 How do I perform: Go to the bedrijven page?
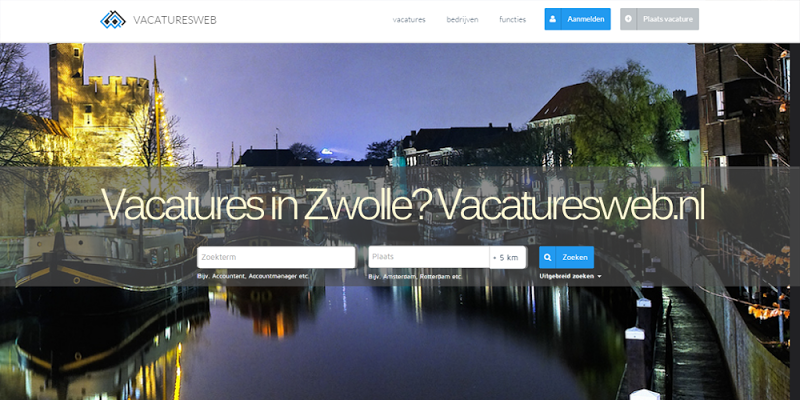pos(462,19)
